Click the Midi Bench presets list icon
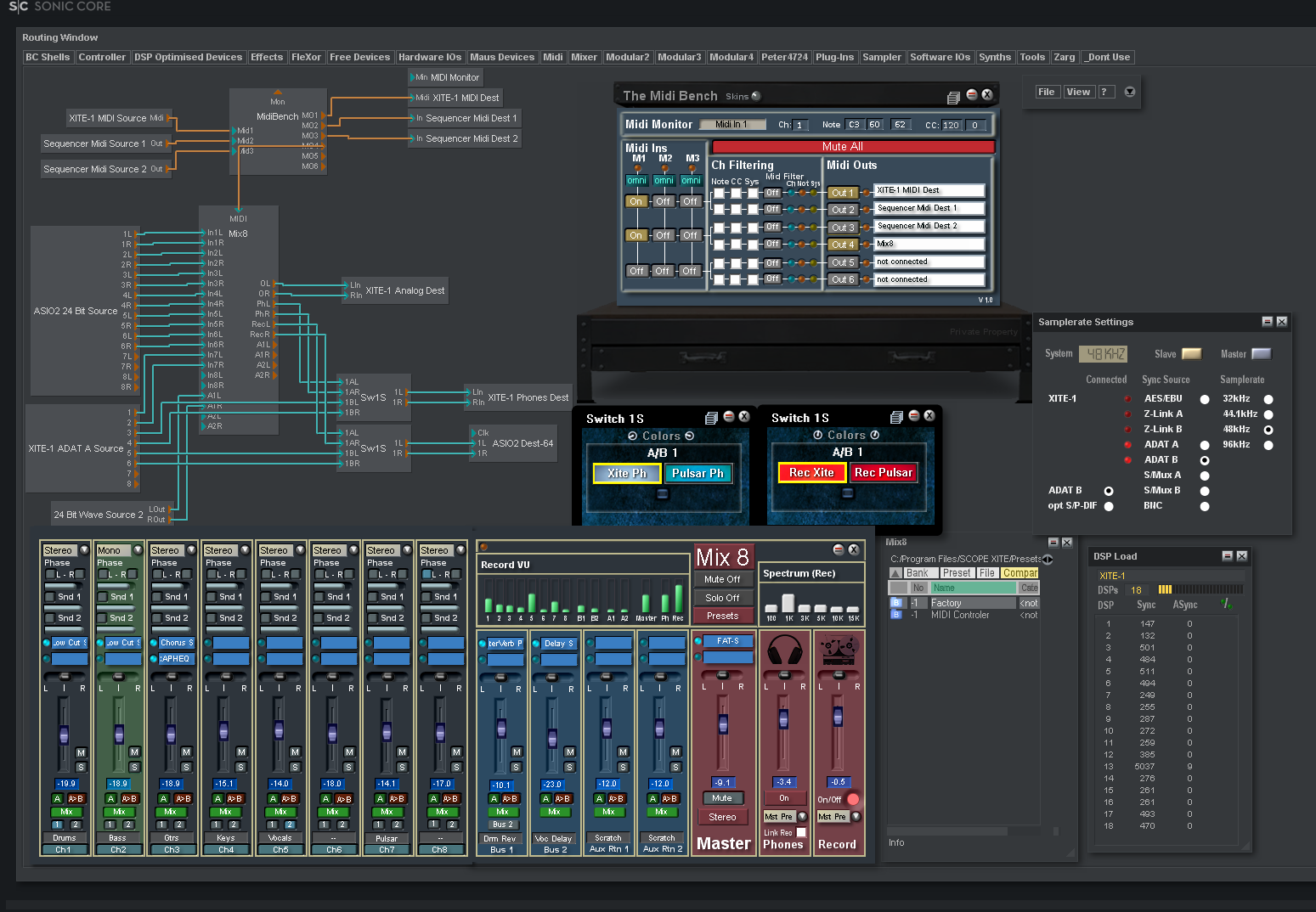The image size is (1316, 912). 953,97
